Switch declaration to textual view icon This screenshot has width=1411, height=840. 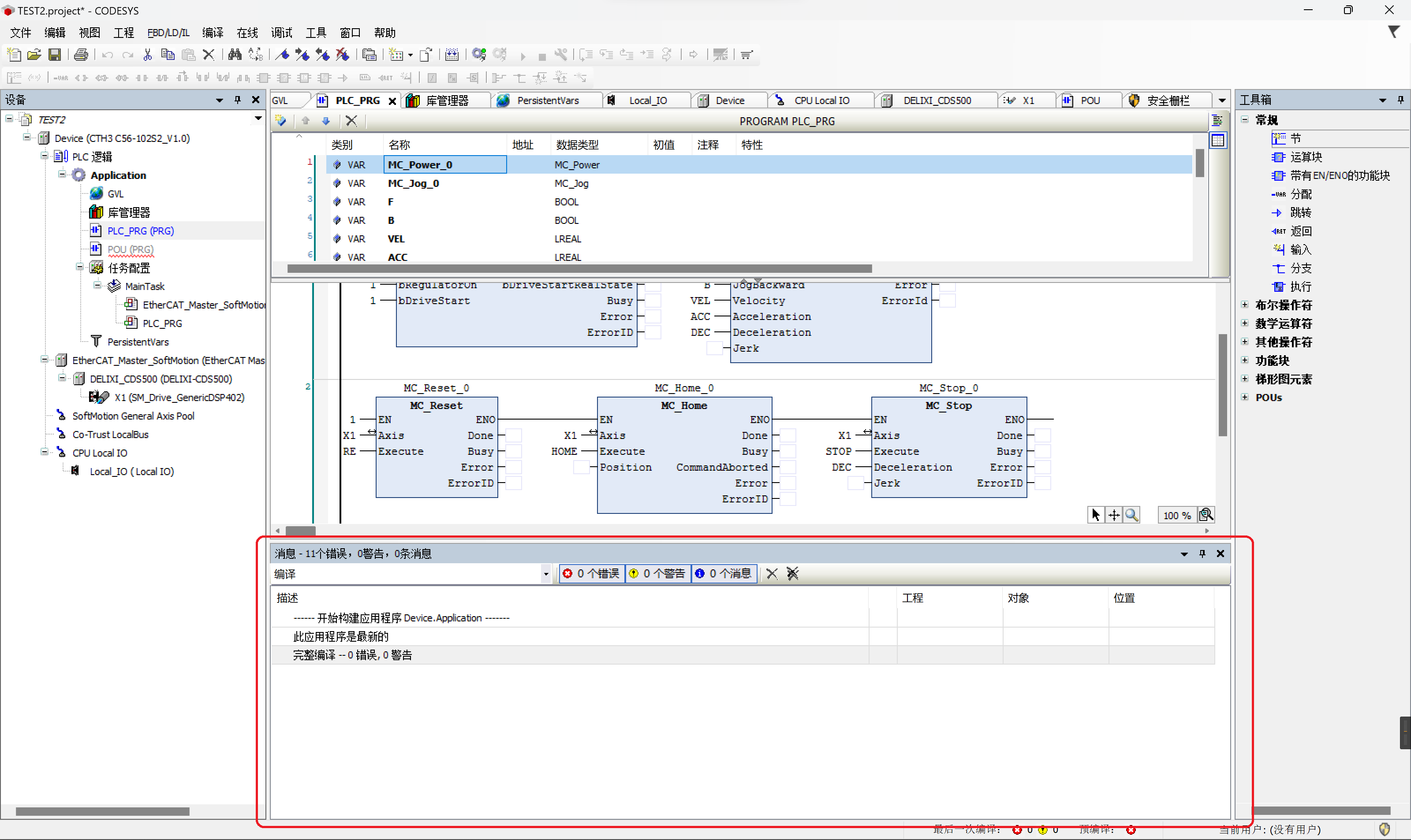point(1217,121)
